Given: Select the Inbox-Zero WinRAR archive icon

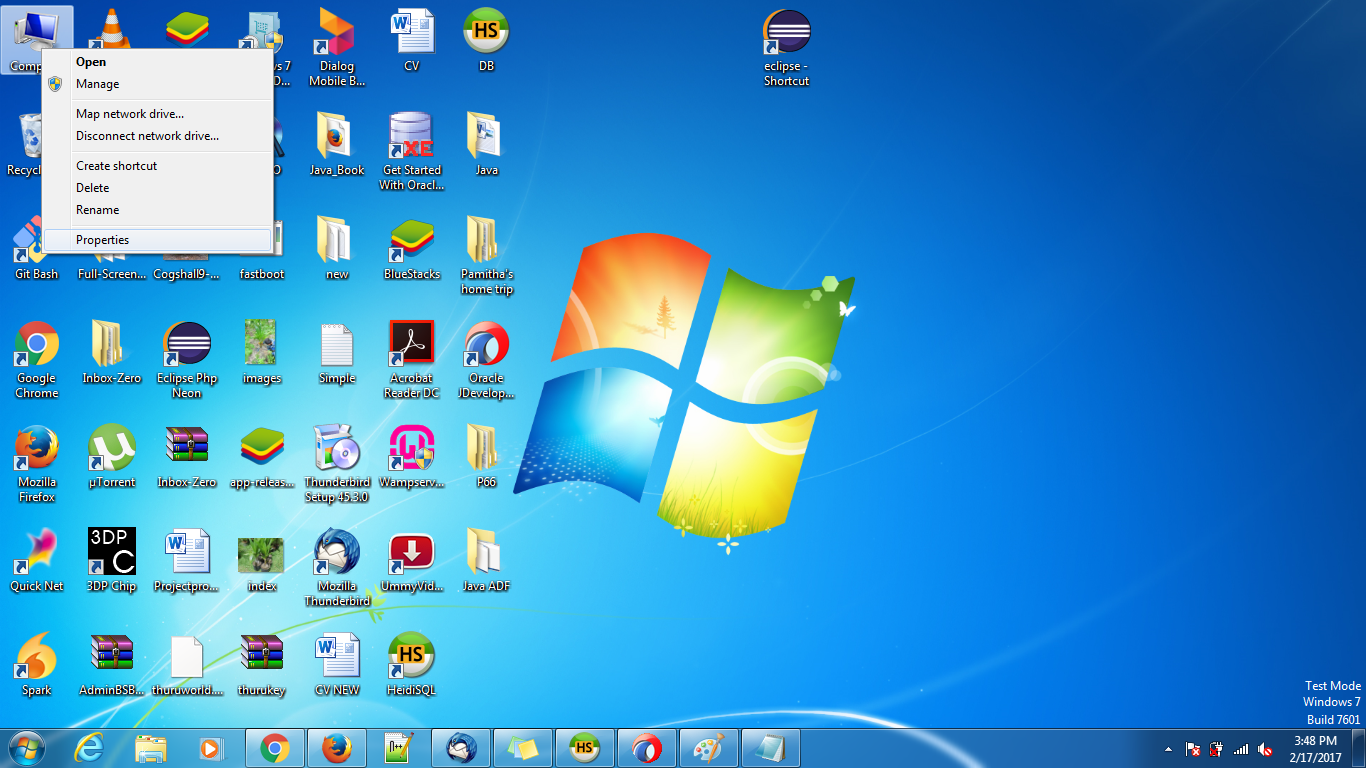Looking at the screenshot, I should pyautogui.click(x=187, y=456).
